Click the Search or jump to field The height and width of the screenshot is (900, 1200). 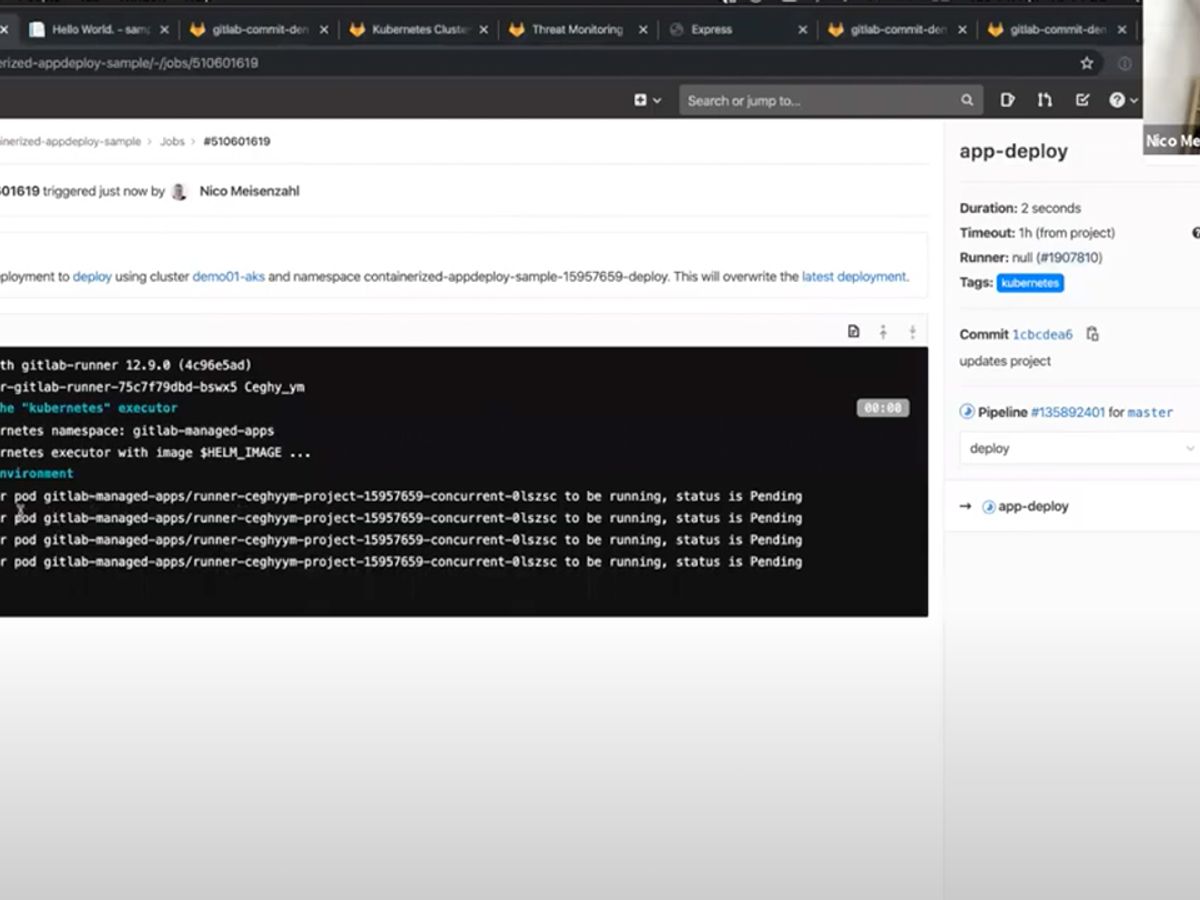(x=820, y=100)
